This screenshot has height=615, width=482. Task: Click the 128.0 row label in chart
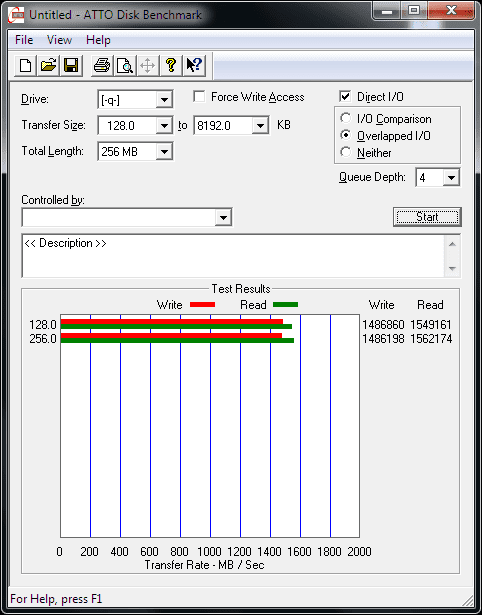[x=43, y=325]
